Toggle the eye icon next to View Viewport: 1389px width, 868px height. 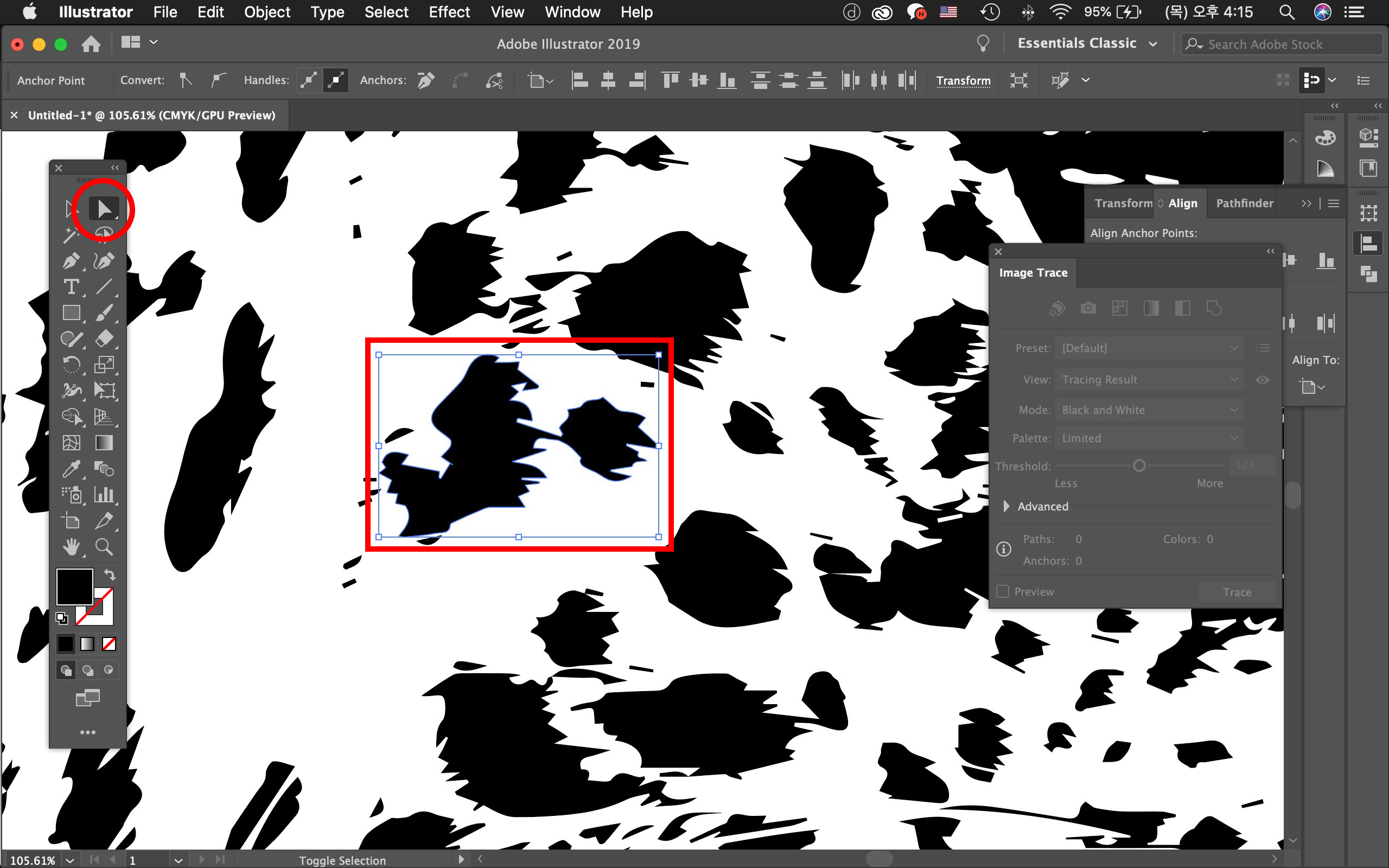(1262, 379)
